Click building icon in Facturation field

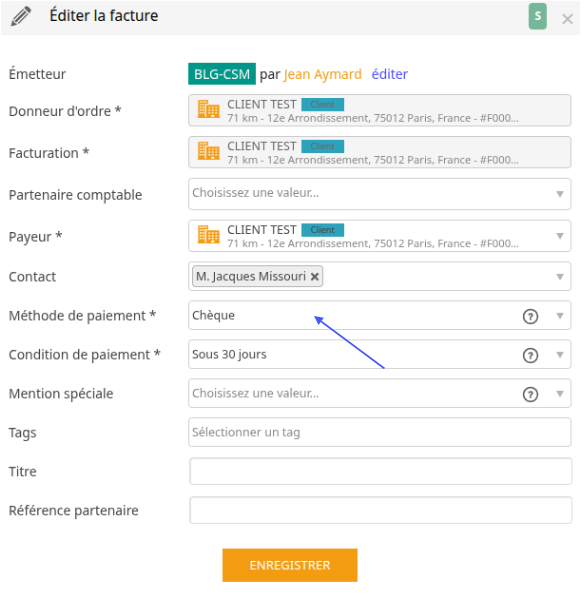208,151
